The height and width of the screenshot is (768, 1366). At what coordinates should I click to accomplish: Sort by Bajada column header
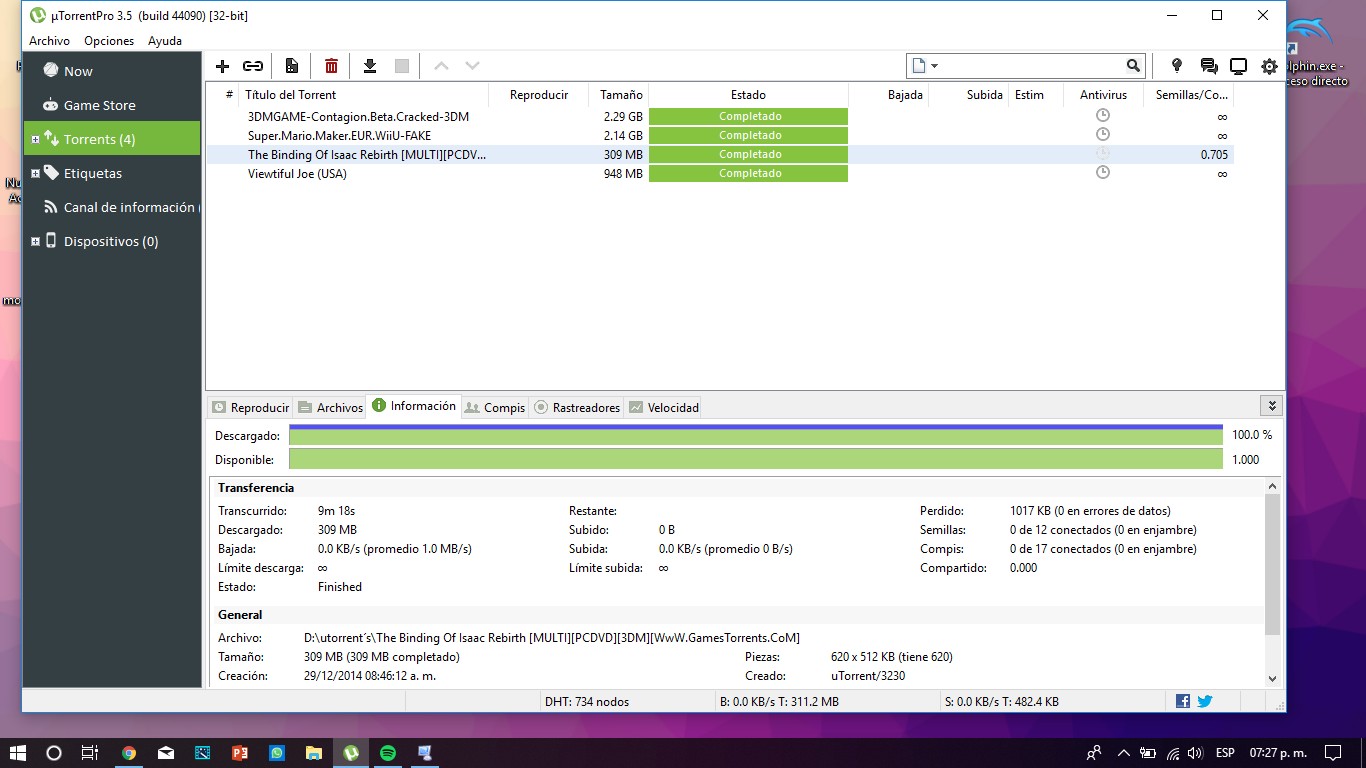[889, 95]
